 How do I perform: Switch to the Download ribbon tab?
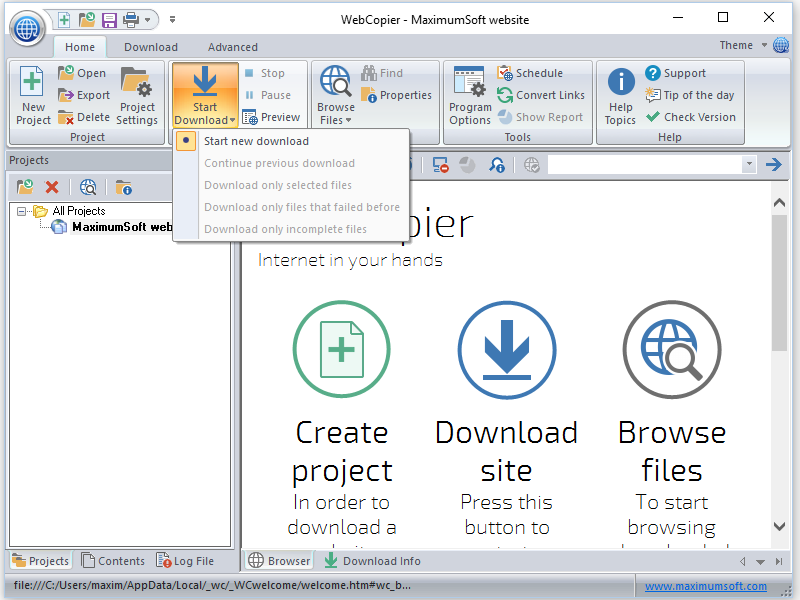click(x=151, y=47)
